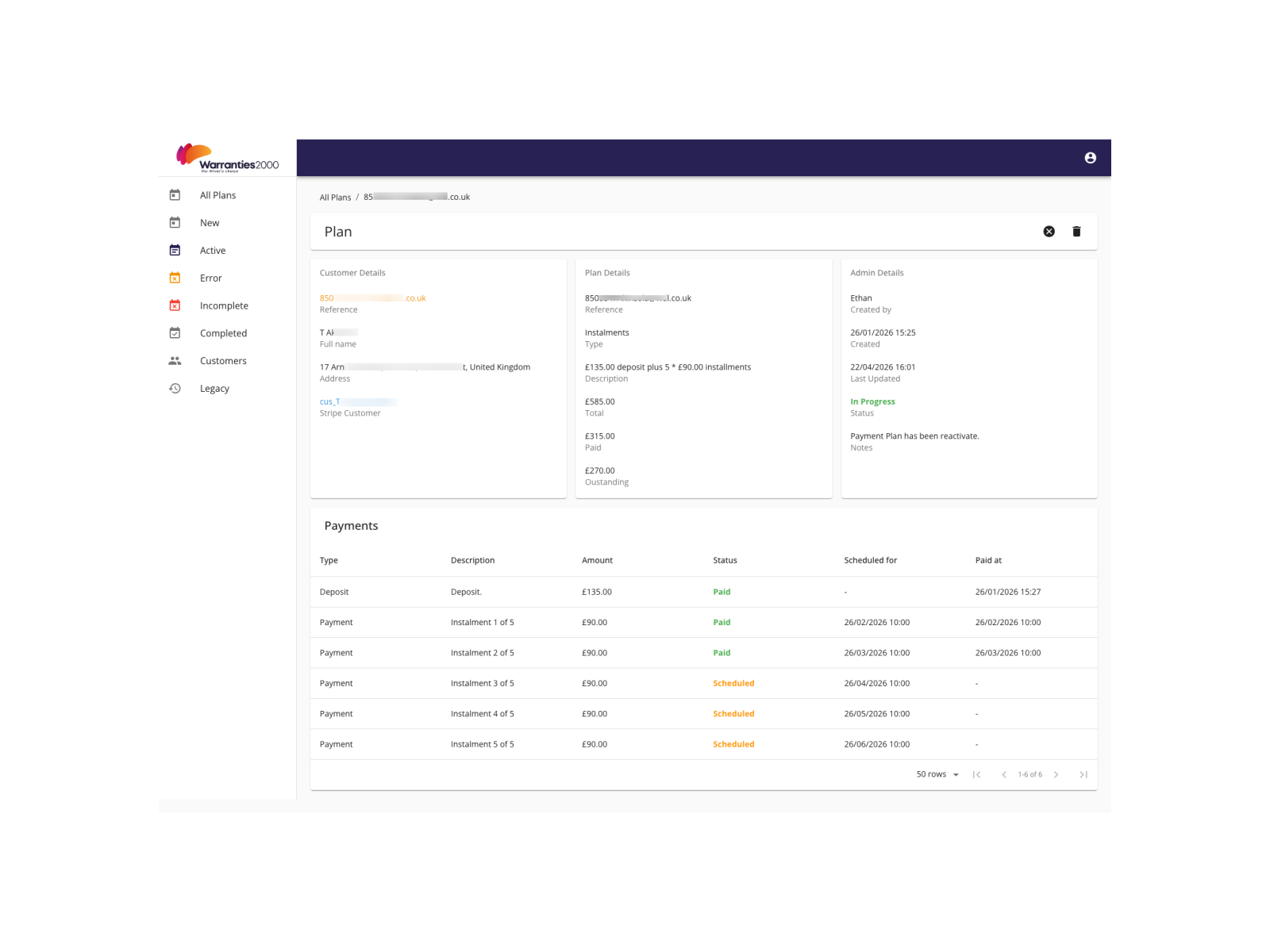
Task: Click last updated 22/04/2026 16:01
Action: tap(883, 367)
